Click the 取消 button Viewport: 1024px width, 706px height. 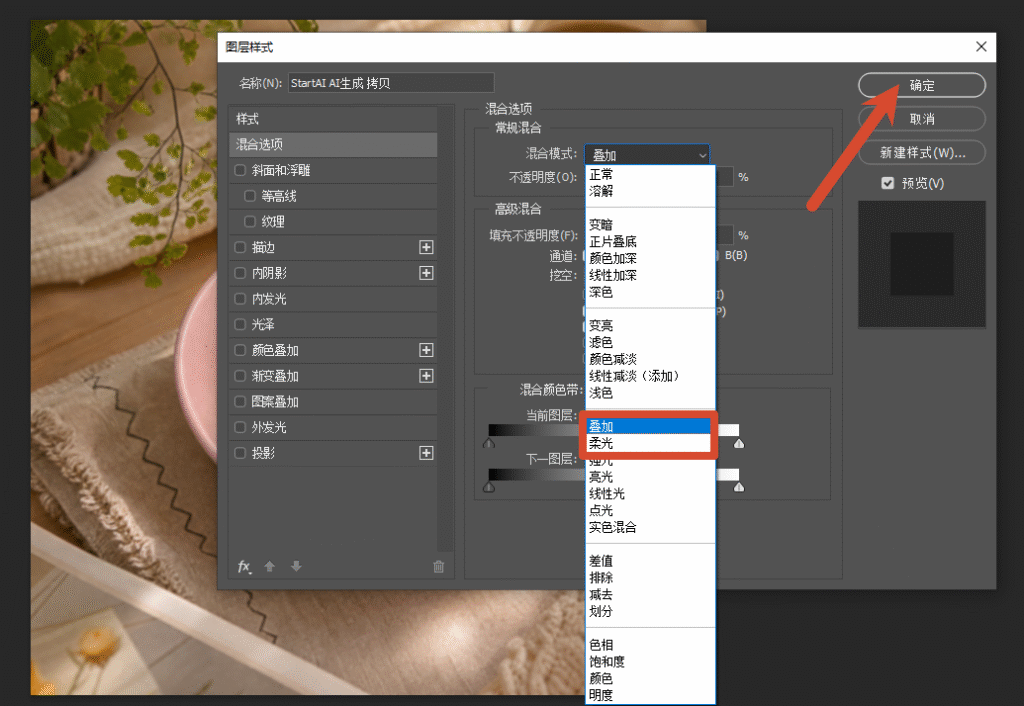921,119
